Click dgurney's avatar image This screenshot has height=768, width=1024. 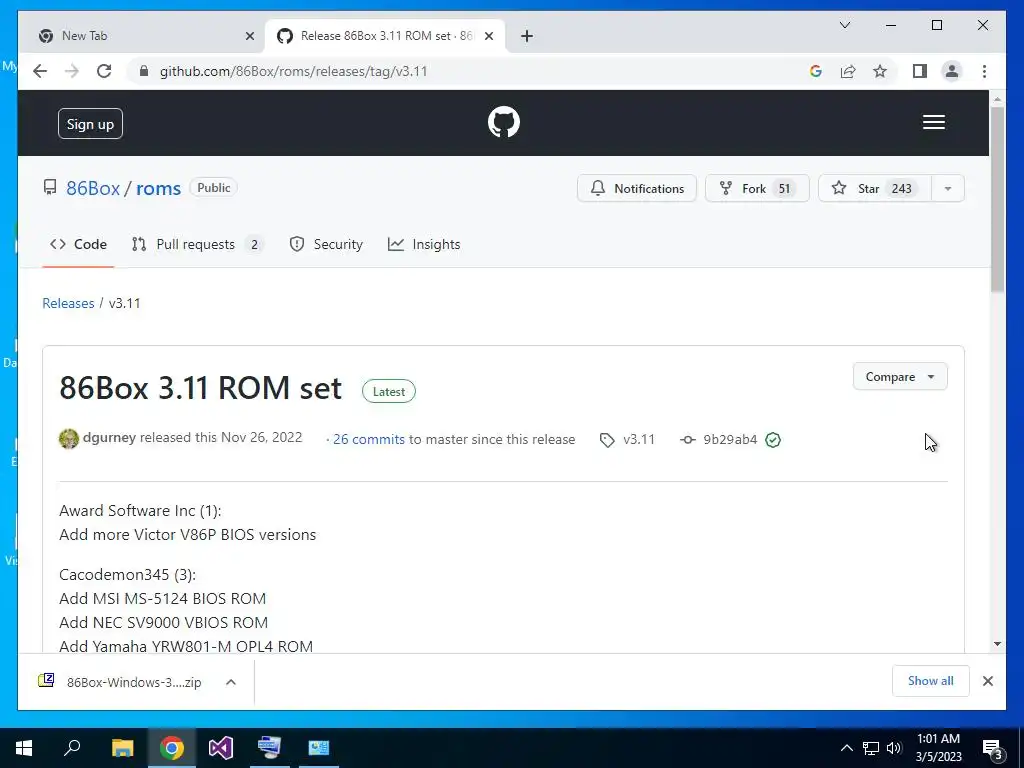tap(69, 438)
